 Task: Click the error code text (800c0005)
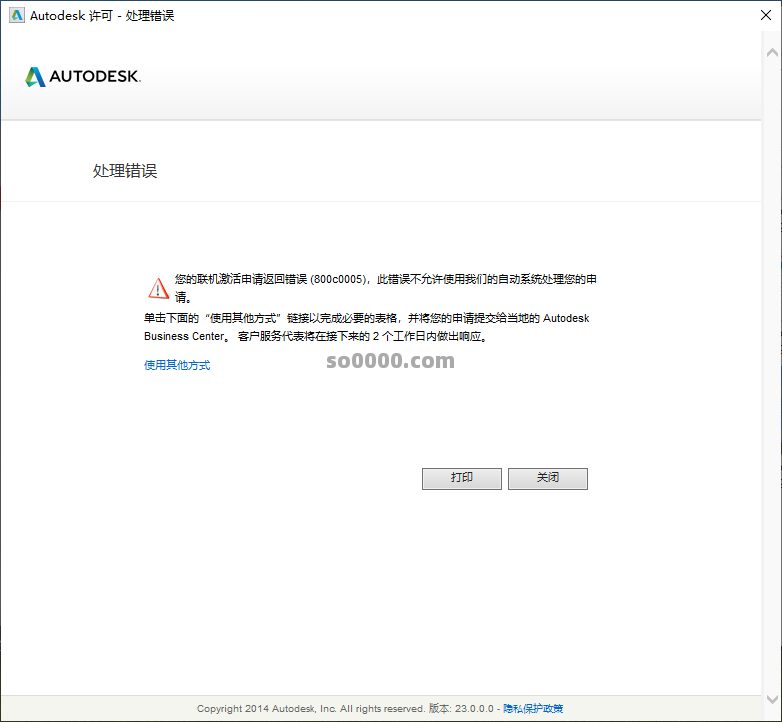pyautogui.click(x=339, y=279)
